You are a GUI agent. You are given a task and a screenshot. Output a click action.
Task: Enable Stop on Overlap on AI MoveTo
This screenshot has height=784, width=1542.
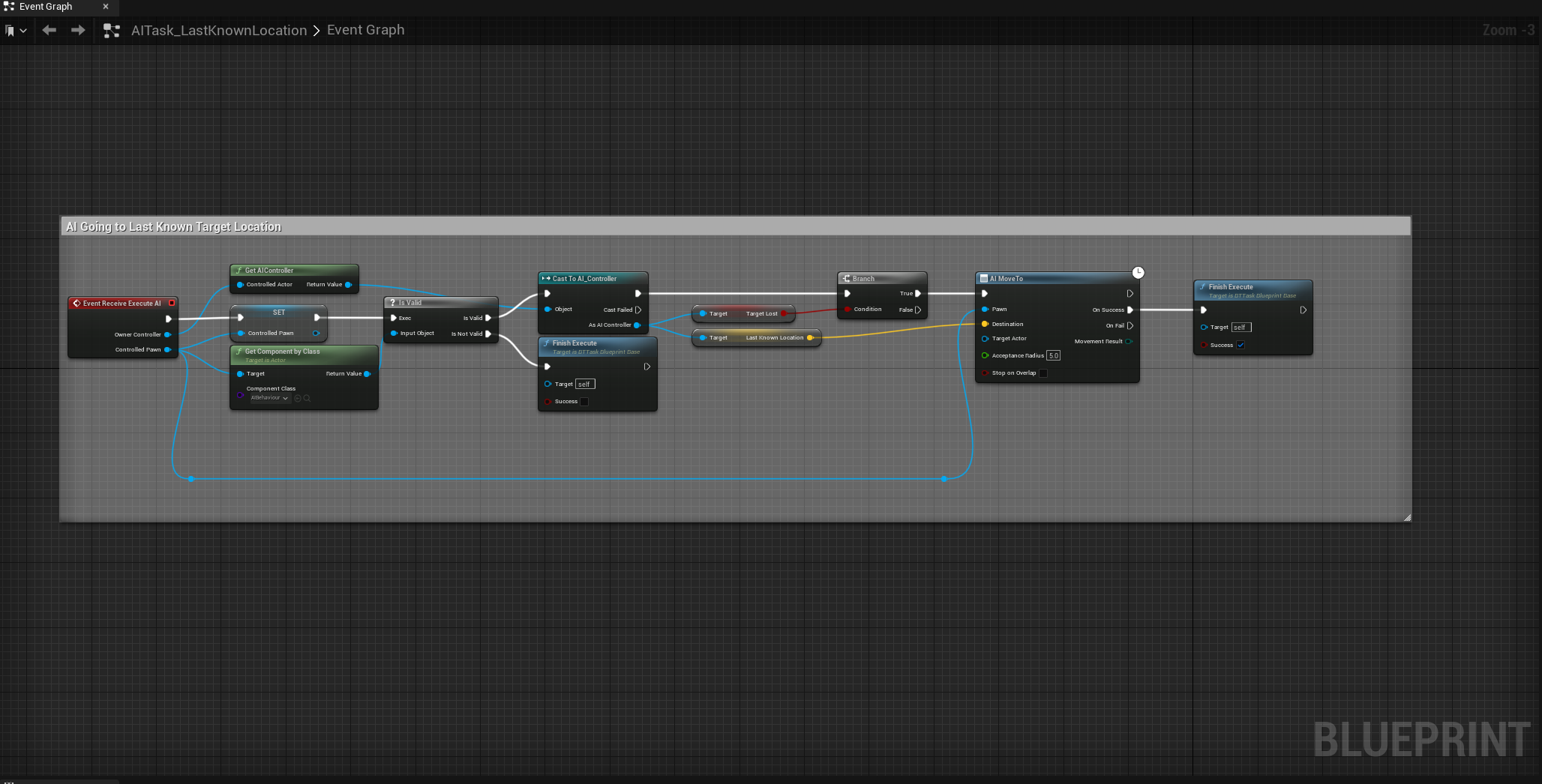pos(1042,373)
